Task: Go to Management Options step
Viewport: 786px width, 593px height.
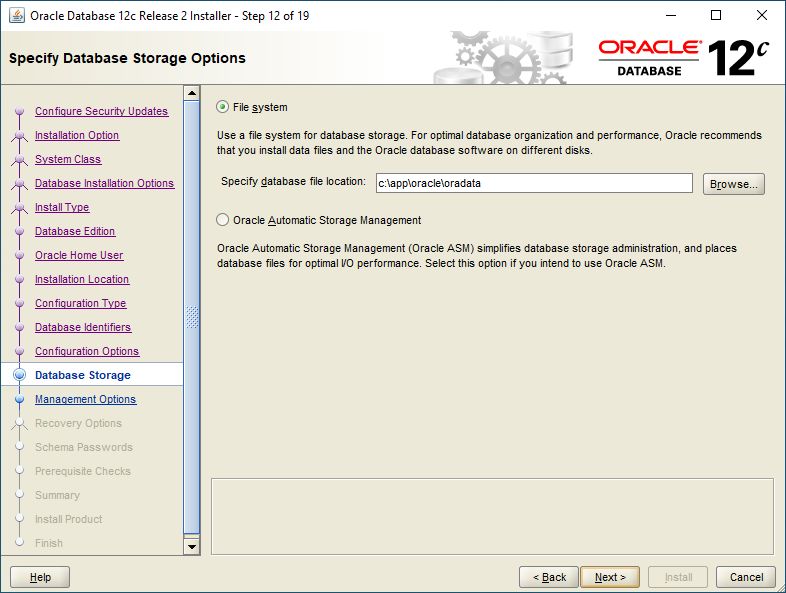Action: [x=86, y=400]
